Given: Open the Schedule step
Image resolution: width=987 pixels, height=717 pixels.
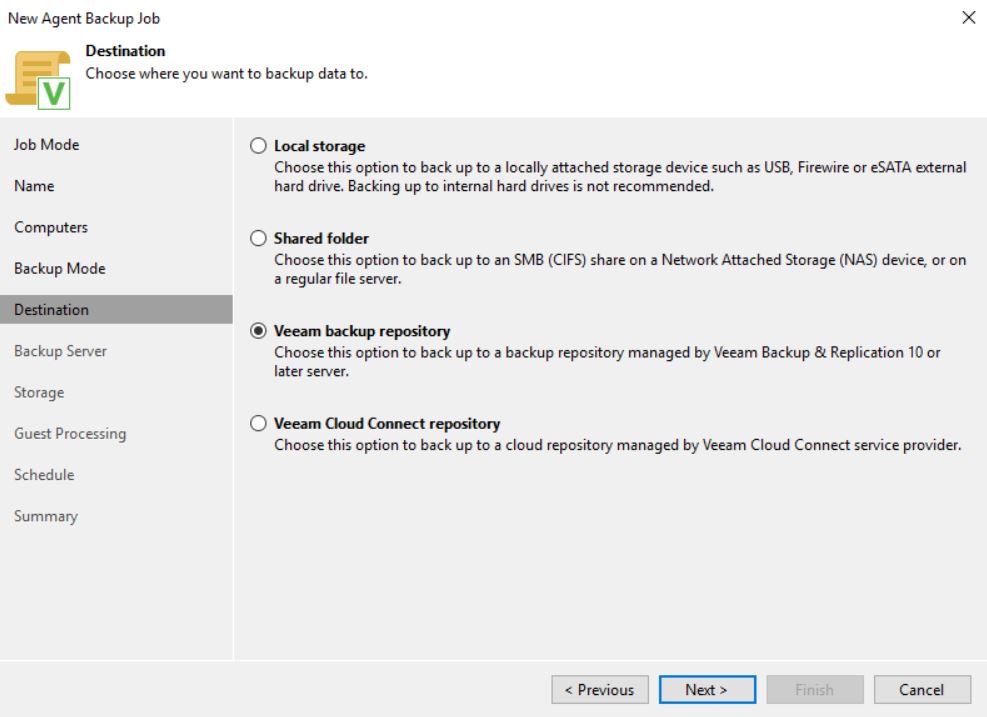Looking at the screenshot, I should 44,475.
